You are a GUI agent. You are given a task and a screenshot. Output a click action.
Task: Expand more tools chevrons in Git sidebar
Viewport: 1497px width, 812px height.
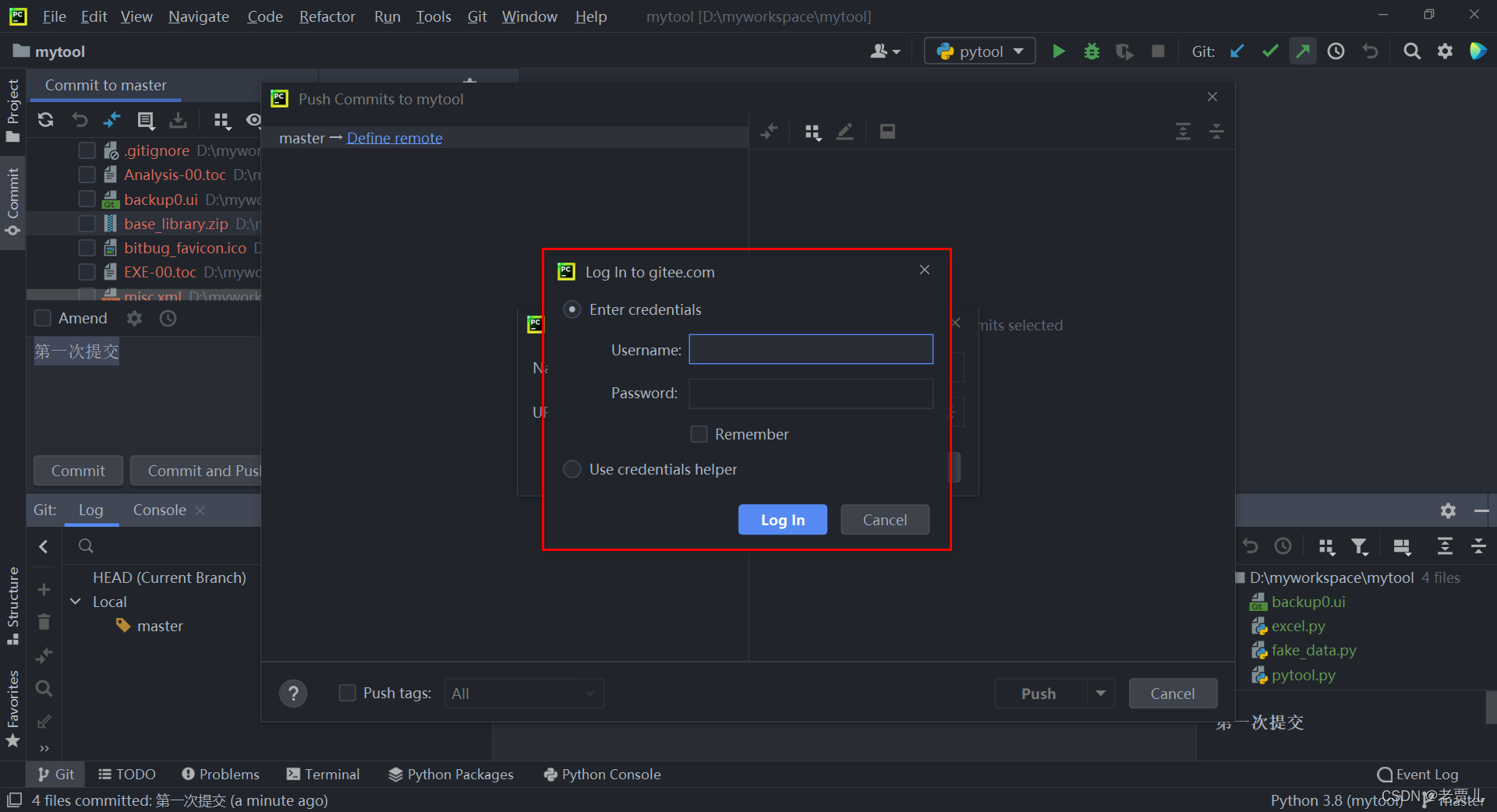(x=44, y=749)
